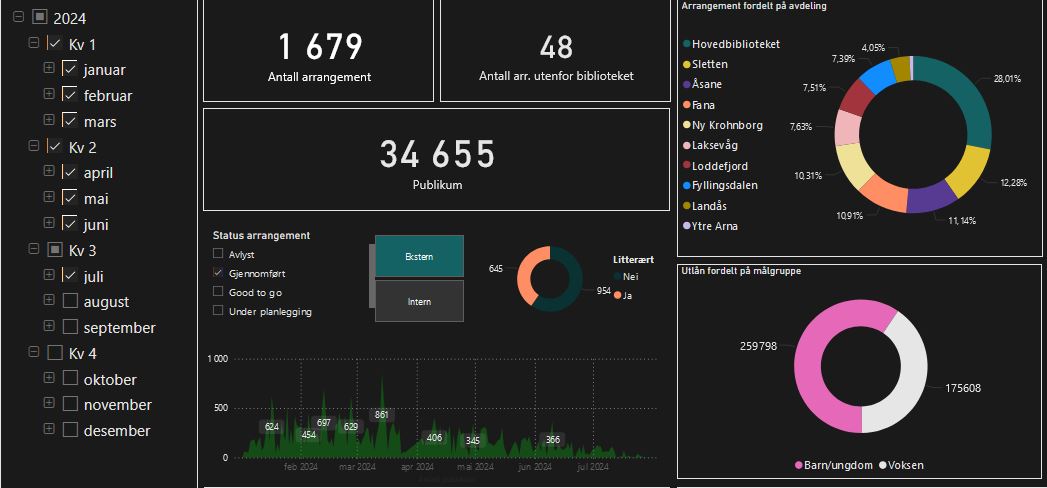1047x488 pixels.
Task: Uncheck the april checkbox
Action: click(x=70, y=172)
